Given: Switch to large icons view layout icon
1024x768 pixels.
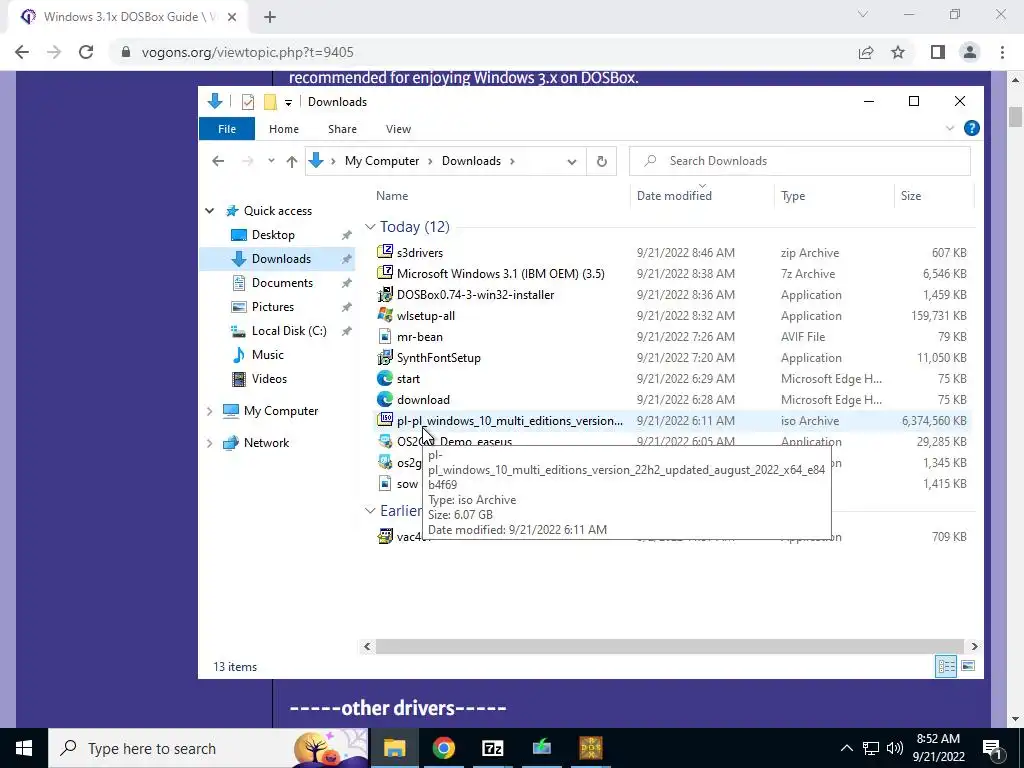Looking at the screenshot, I should coord(968,666).
